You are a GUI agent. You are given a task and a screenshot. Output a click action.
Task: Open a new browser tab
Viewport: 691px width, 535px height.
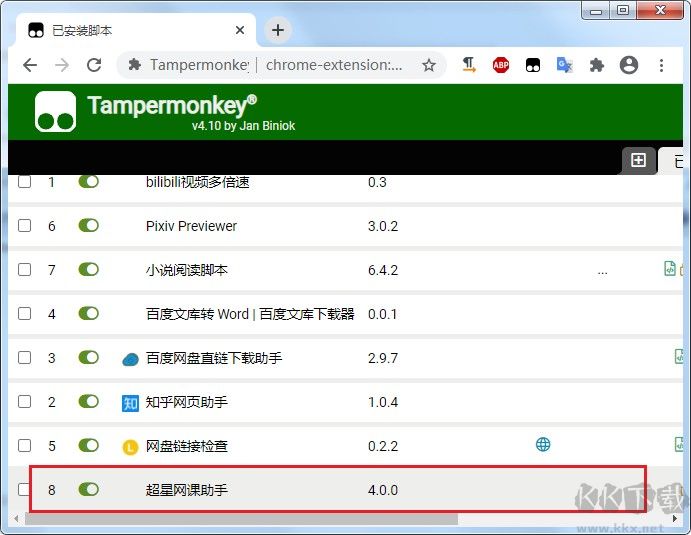coord(278,30)
